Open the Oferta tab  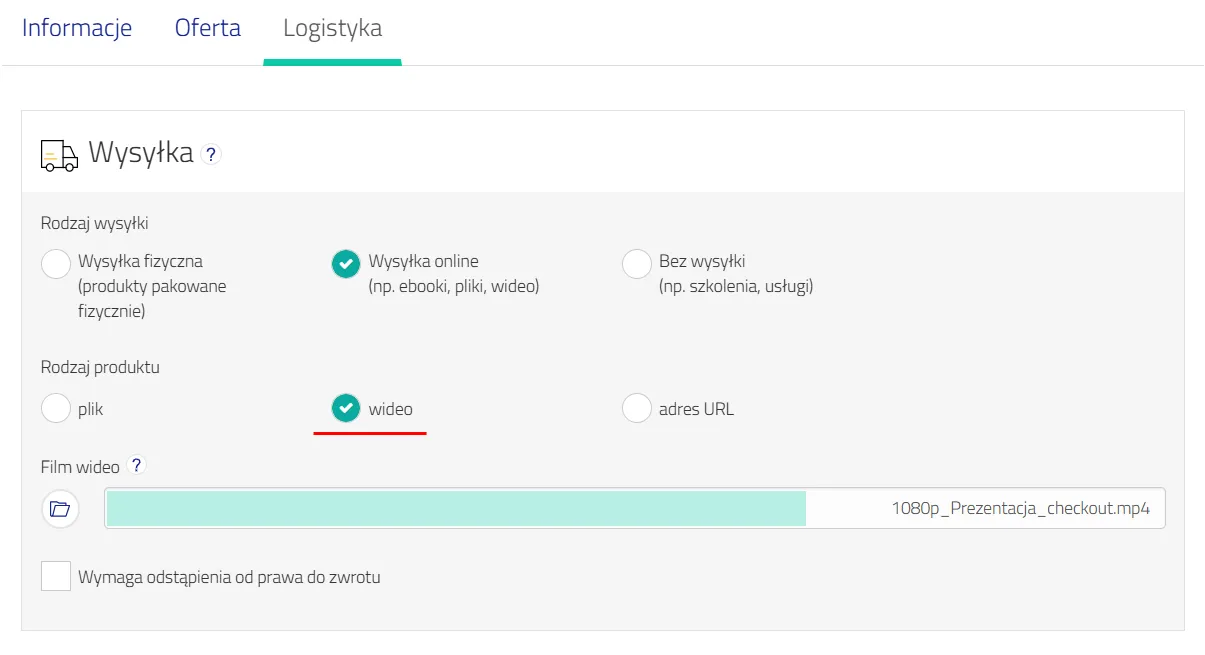[x=208, y=28]
